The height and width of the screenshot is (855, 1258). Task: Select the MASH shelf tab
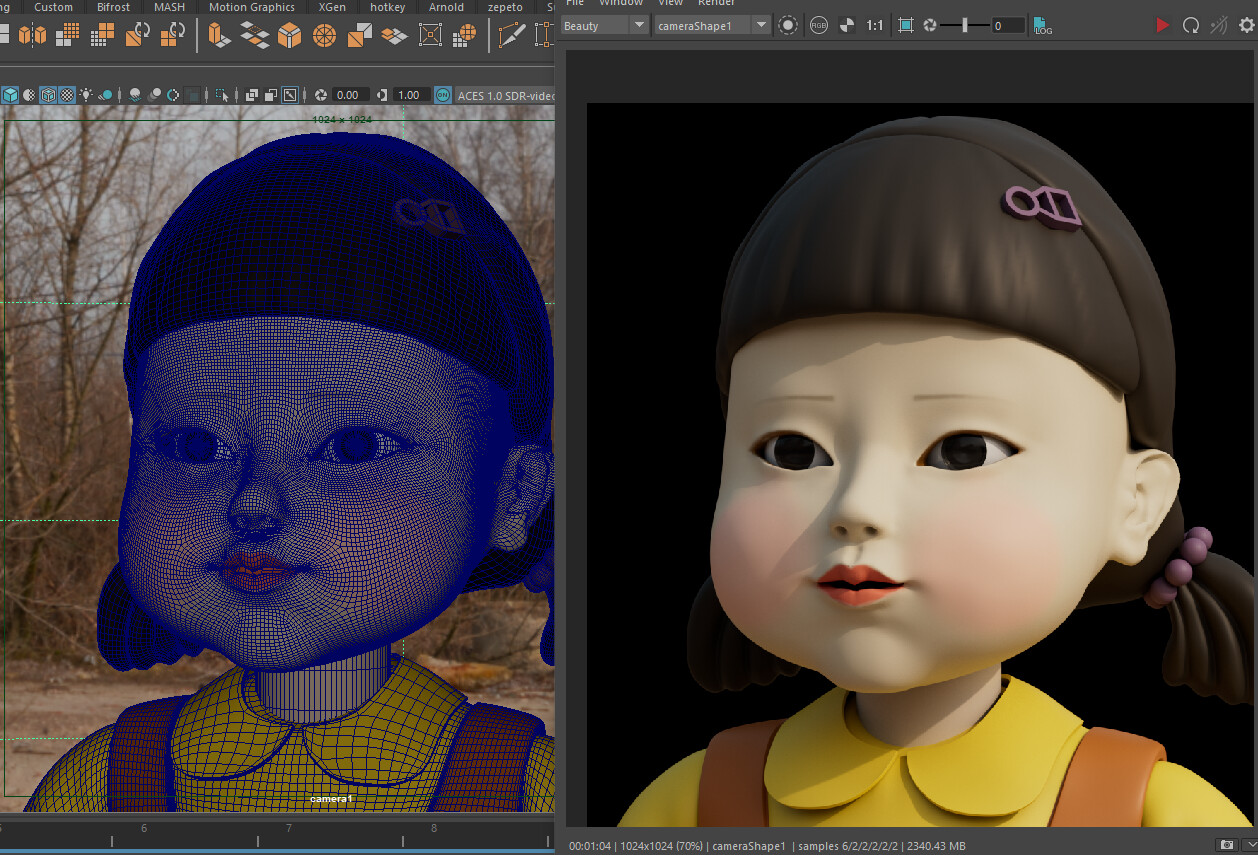[168, 7]
